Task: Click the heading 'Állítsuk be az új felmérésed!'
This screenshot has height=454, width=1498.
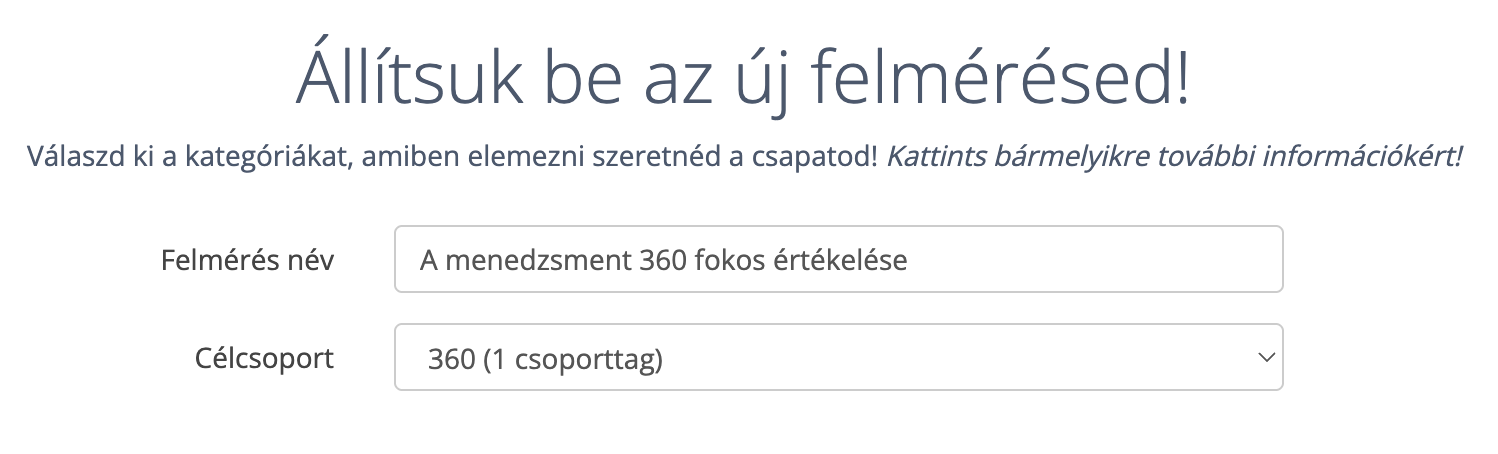Action: [x=743, y=79]
